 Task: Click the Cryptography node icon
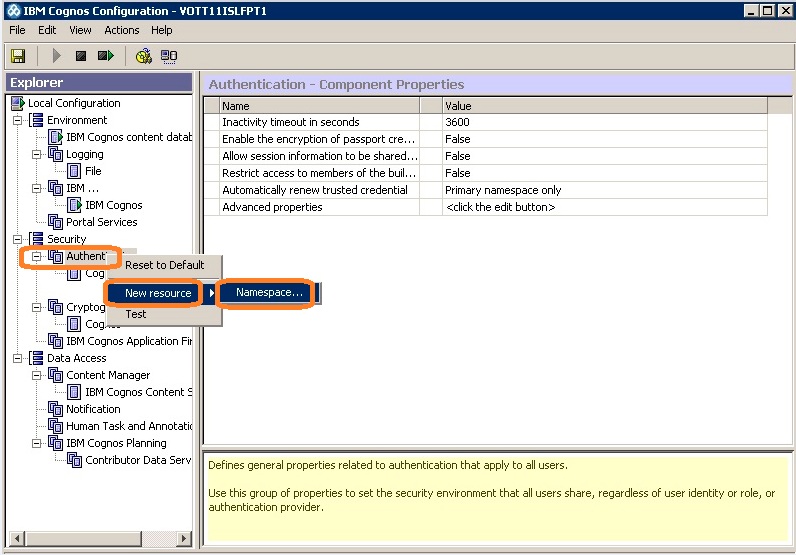[55, 307]
